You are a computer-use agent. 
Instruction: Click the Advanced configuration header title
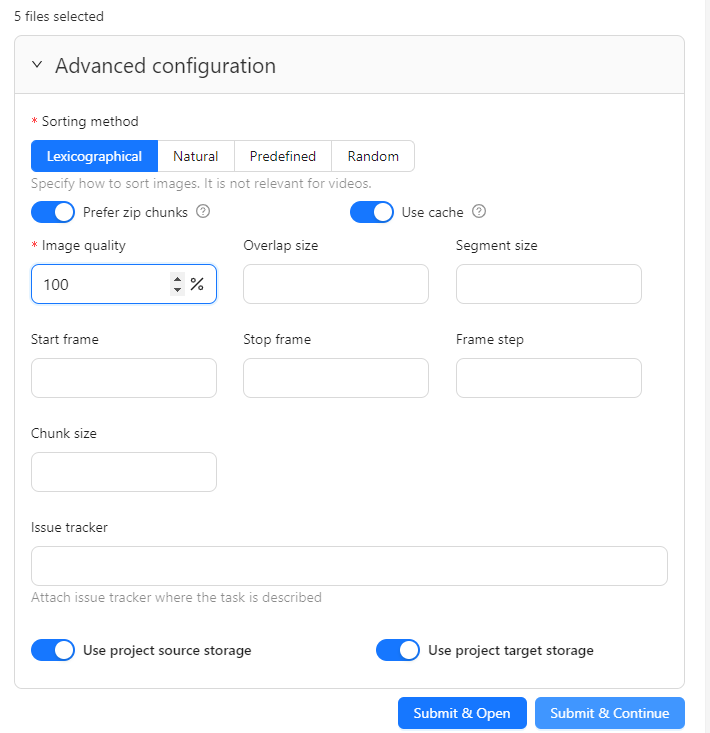(165, 65)
